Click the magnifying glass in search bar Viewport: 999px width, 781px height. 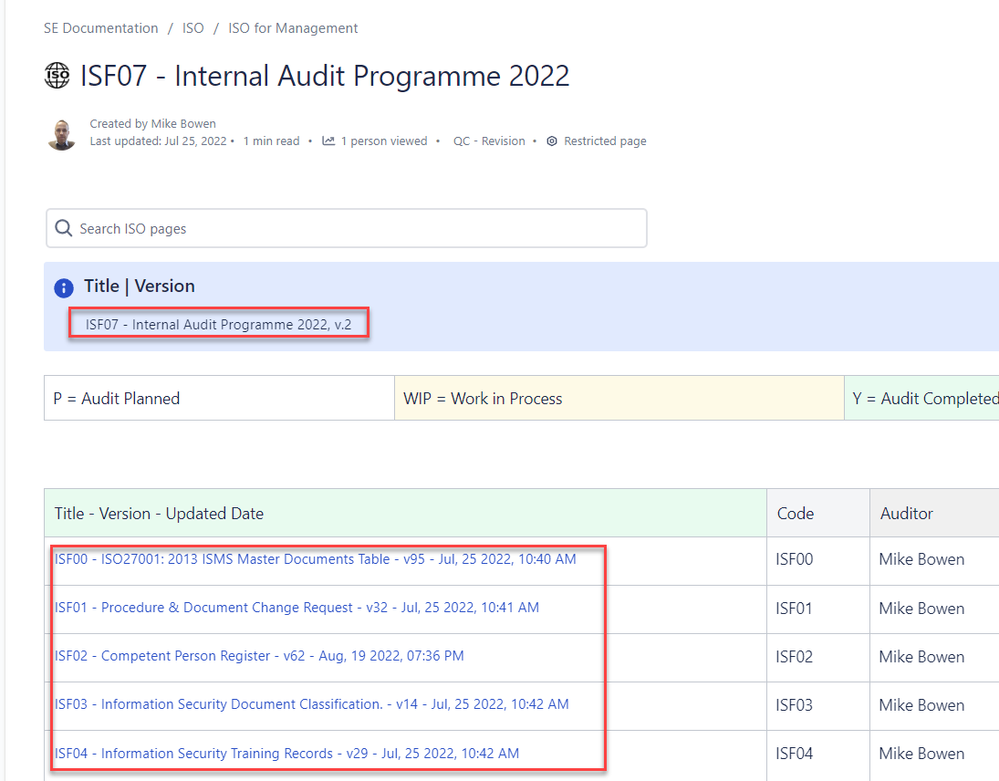click(63, 228)
